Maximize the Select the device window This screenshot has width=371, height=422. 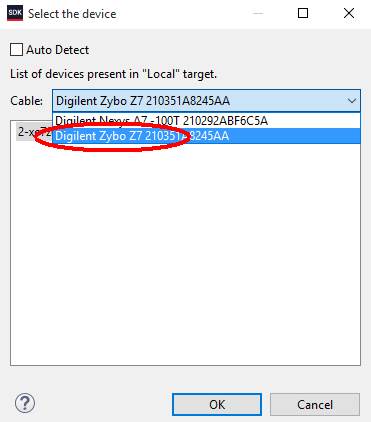[x=303, y=13]
